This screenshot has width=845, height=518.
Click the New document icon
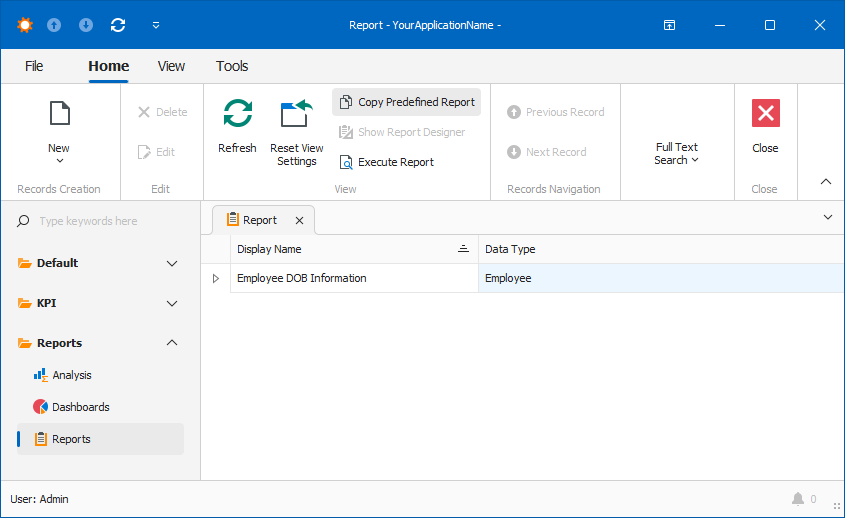point(59,113)
